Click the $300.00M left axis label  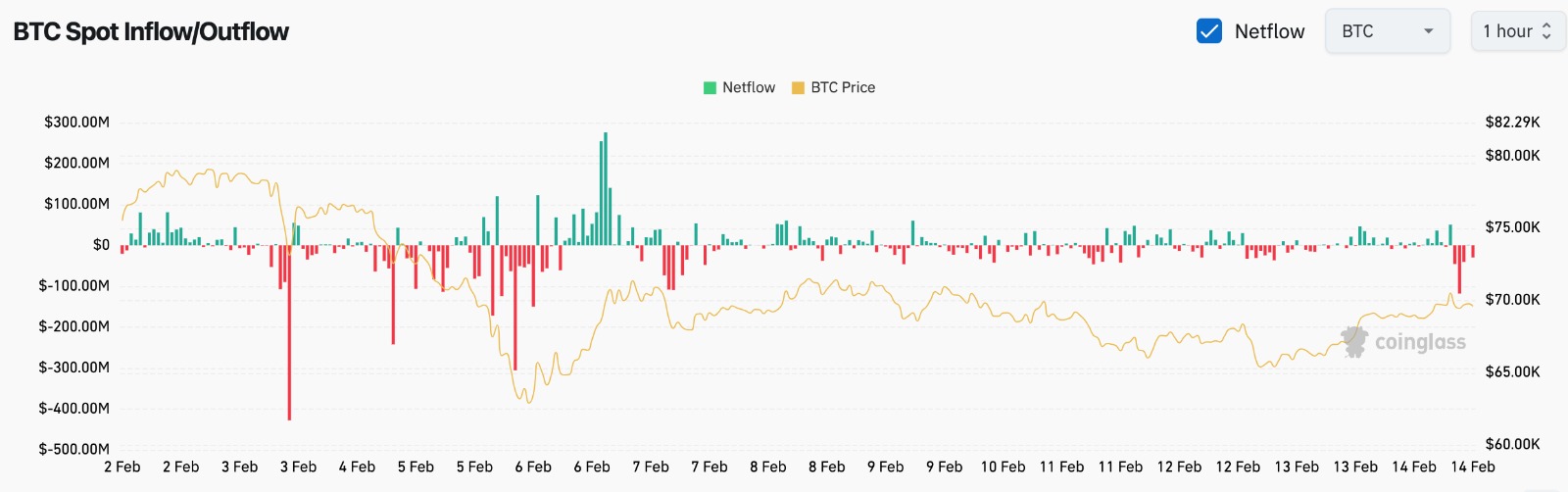coord(76,123)
